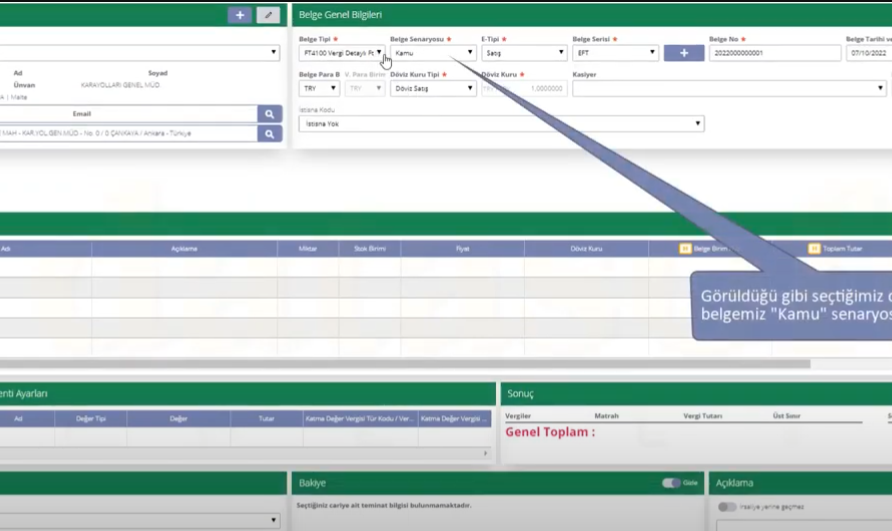Image resolution: width=892 pixels, height=531 pixels.
Task: Click the search icon beside address field
Action: [x=269, y=133]
